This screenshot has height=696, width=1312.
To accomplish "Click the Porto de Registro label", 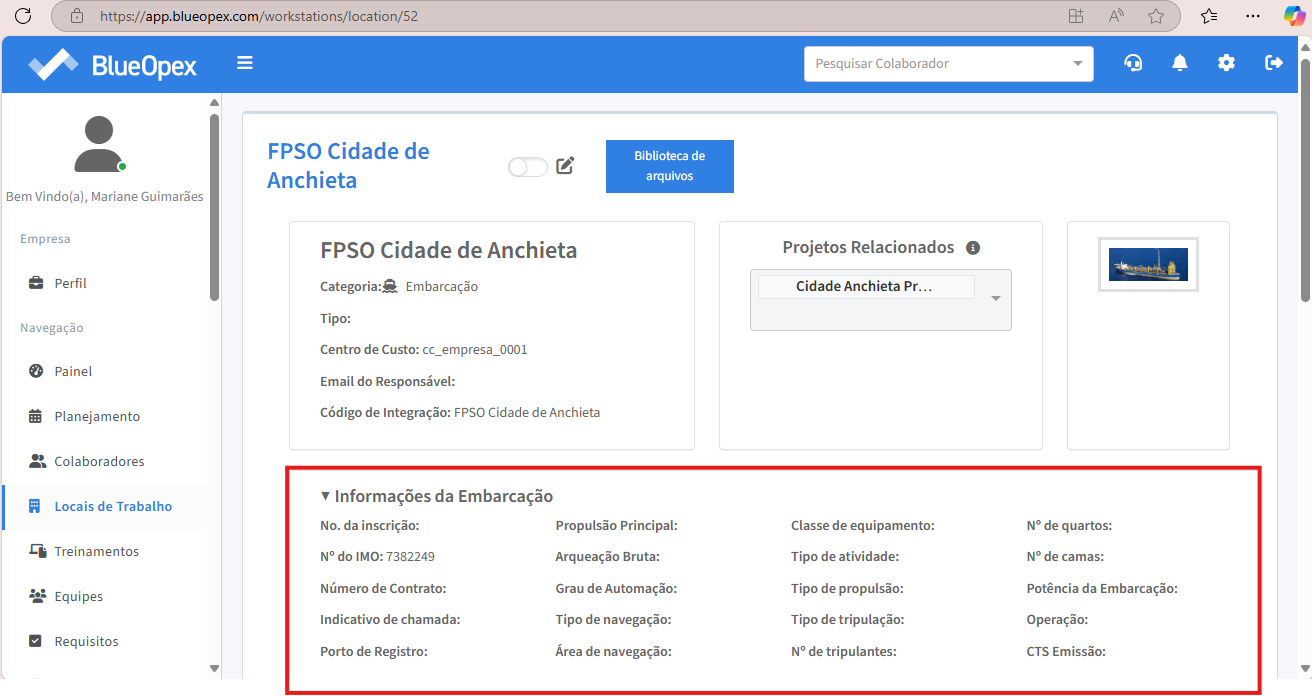I will coord(374,651).
